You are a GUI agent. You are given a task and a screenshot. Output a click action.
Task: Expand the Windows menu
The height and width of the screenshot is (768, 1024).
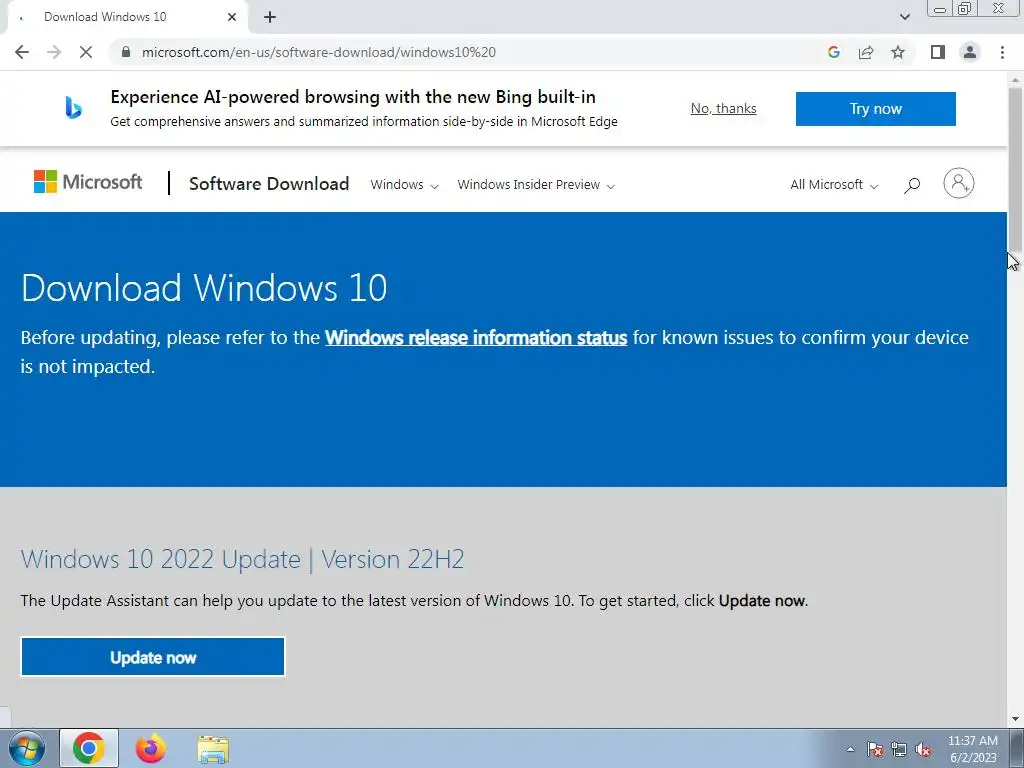coord(404,185)
